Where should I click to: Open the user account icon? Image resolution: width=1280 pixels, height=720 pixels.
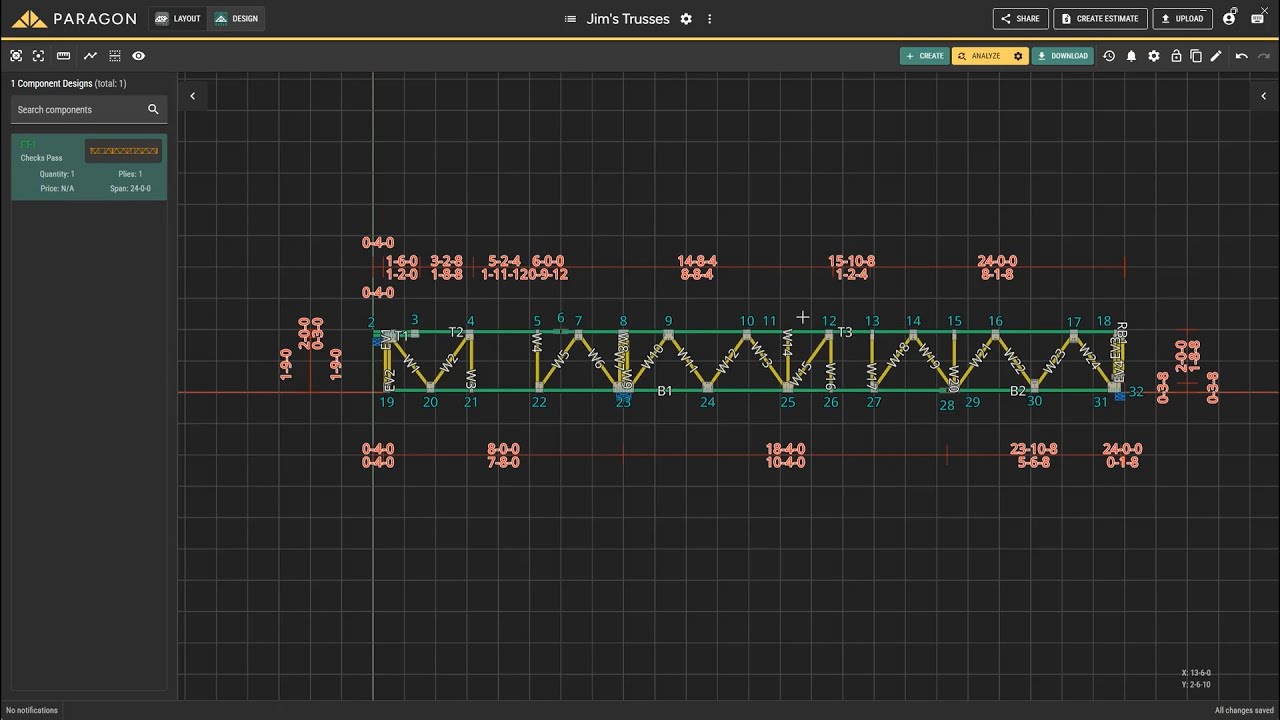click(x=1229, y=18)
